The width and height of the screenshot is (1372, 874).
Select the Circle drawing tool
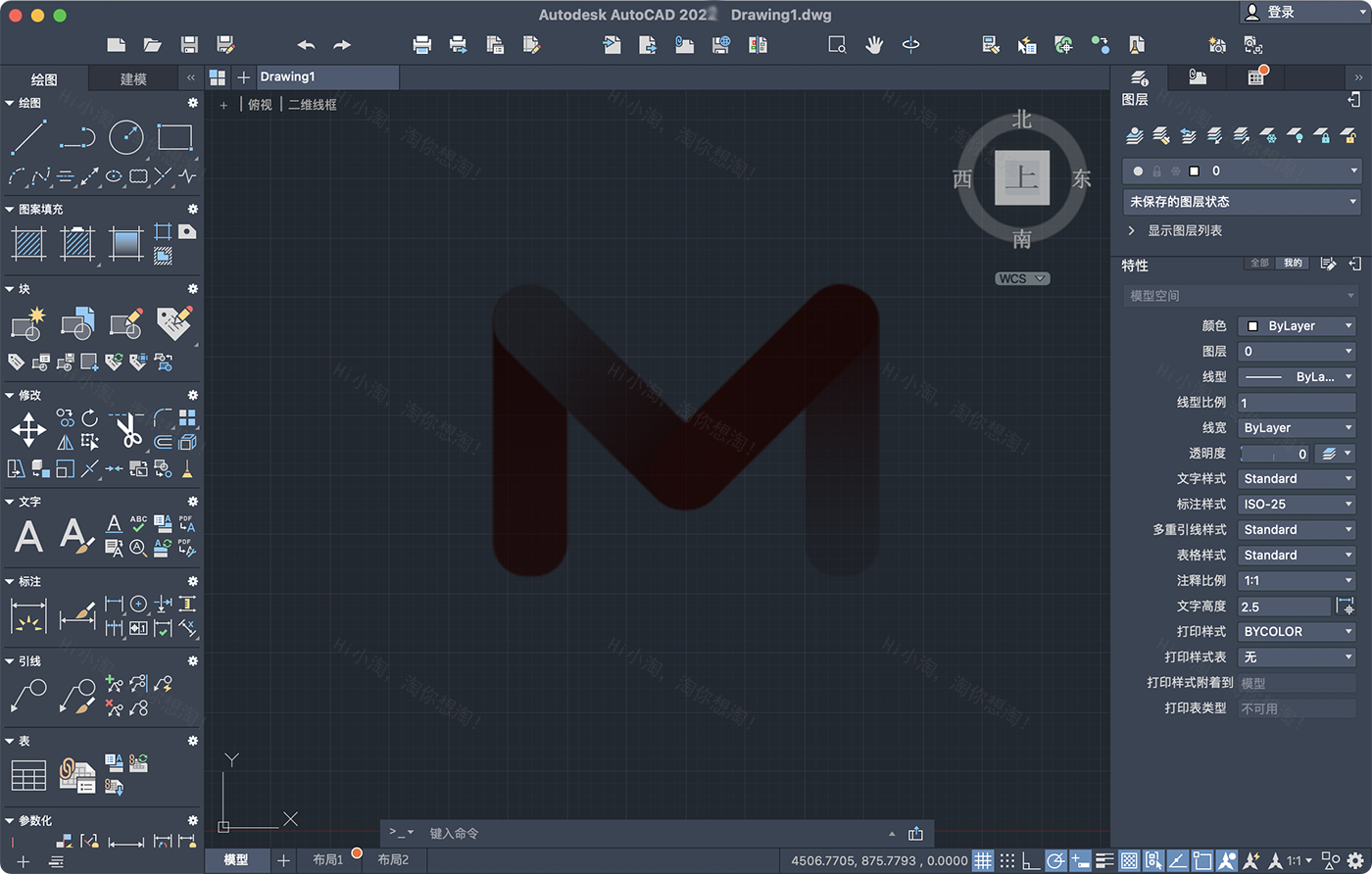click(125, 137)
